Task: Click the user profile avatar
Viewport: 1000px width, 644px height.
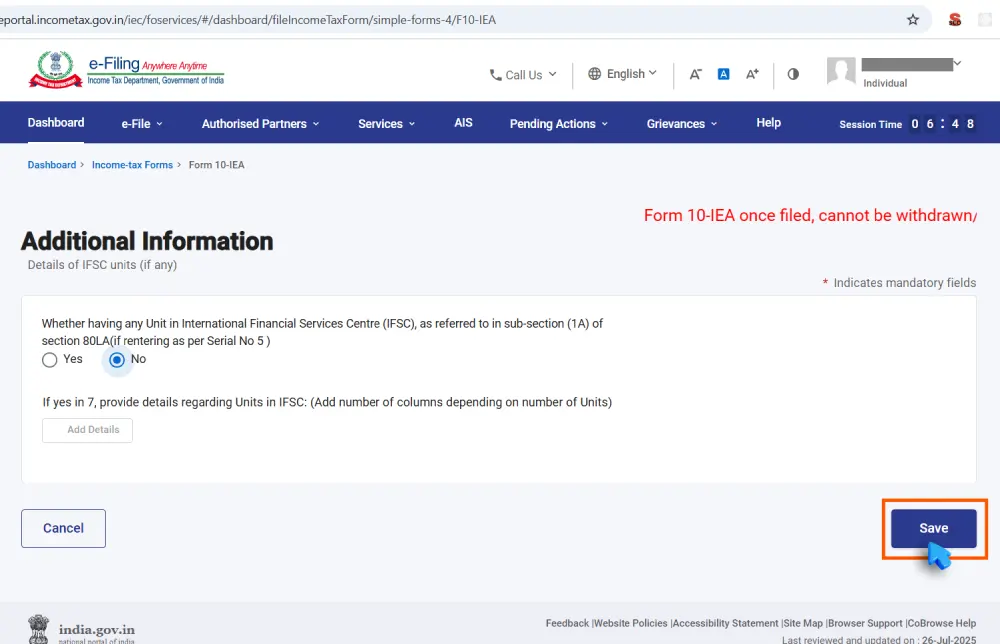Action: pos(841,71)
